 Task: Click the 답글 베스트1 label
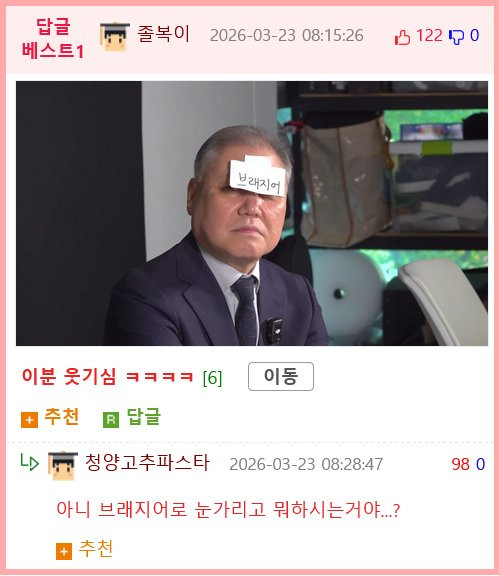point(53,39)
